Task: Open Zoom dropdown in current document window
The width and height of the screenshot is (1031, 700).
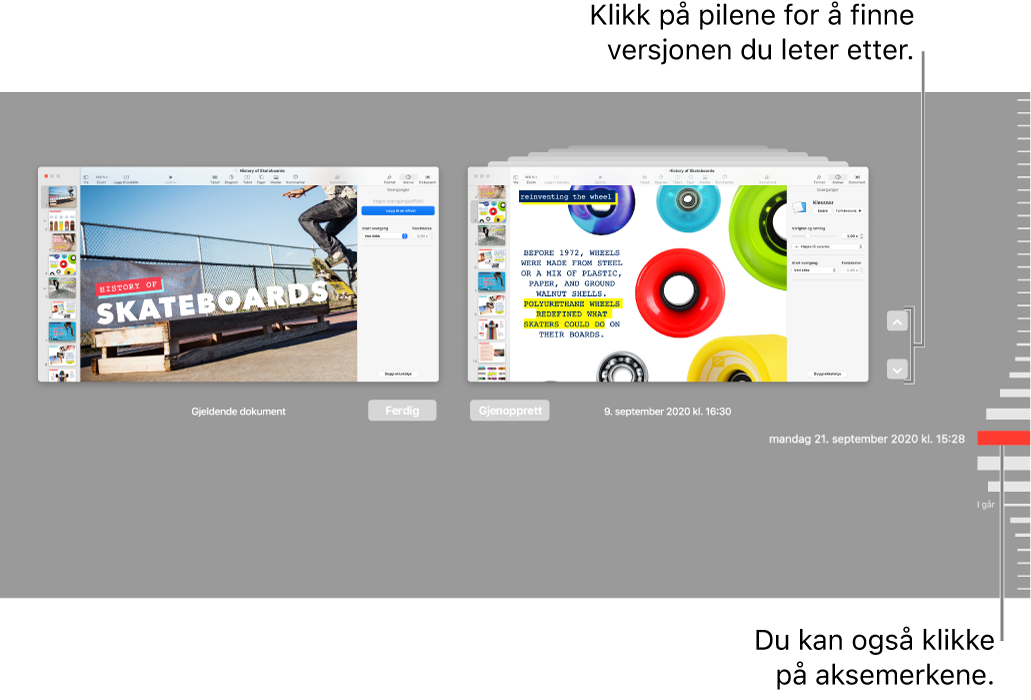Action: coord(102,179)
